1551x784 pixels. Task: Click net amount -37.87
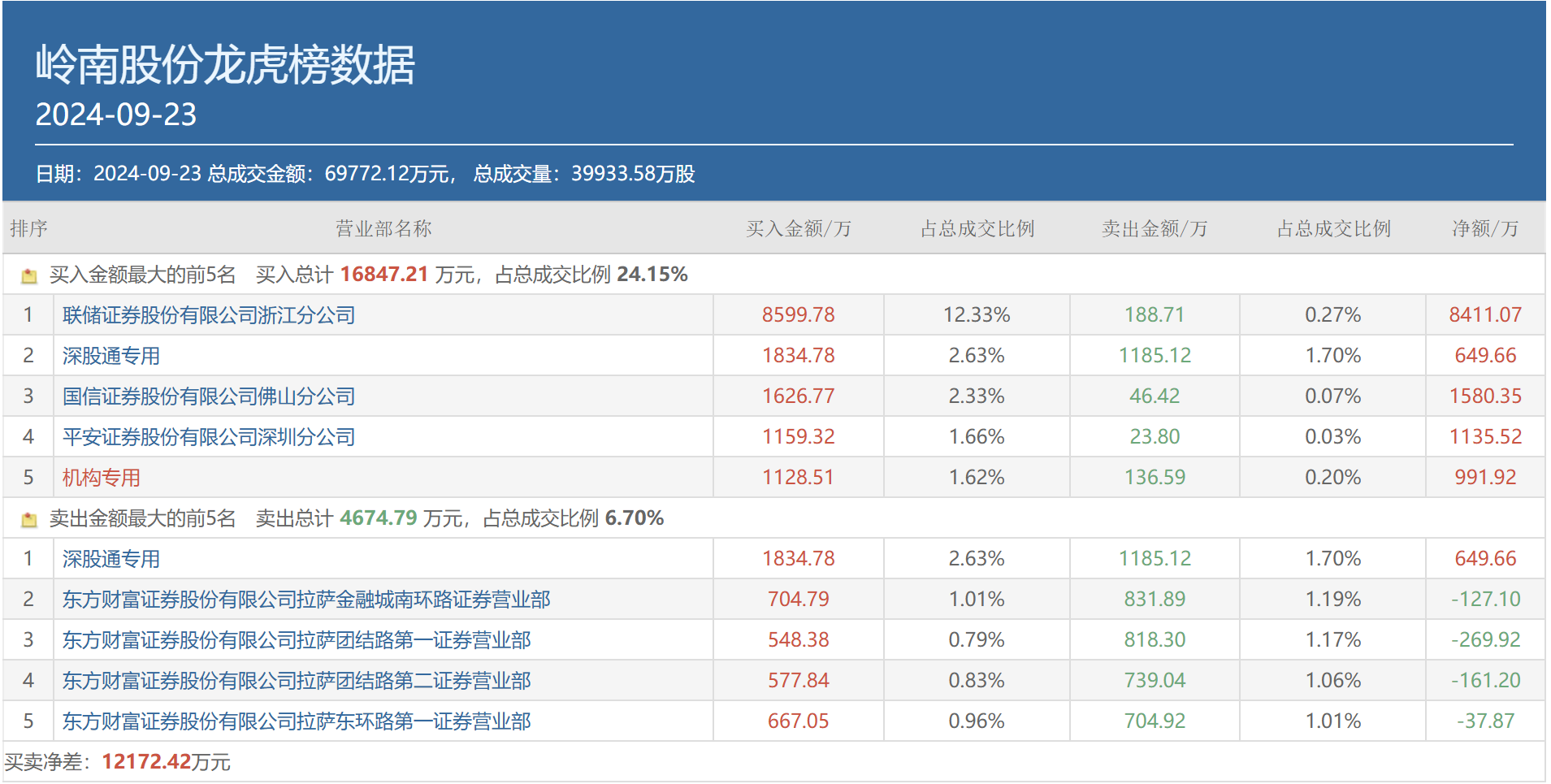(x=1485, y=721)
